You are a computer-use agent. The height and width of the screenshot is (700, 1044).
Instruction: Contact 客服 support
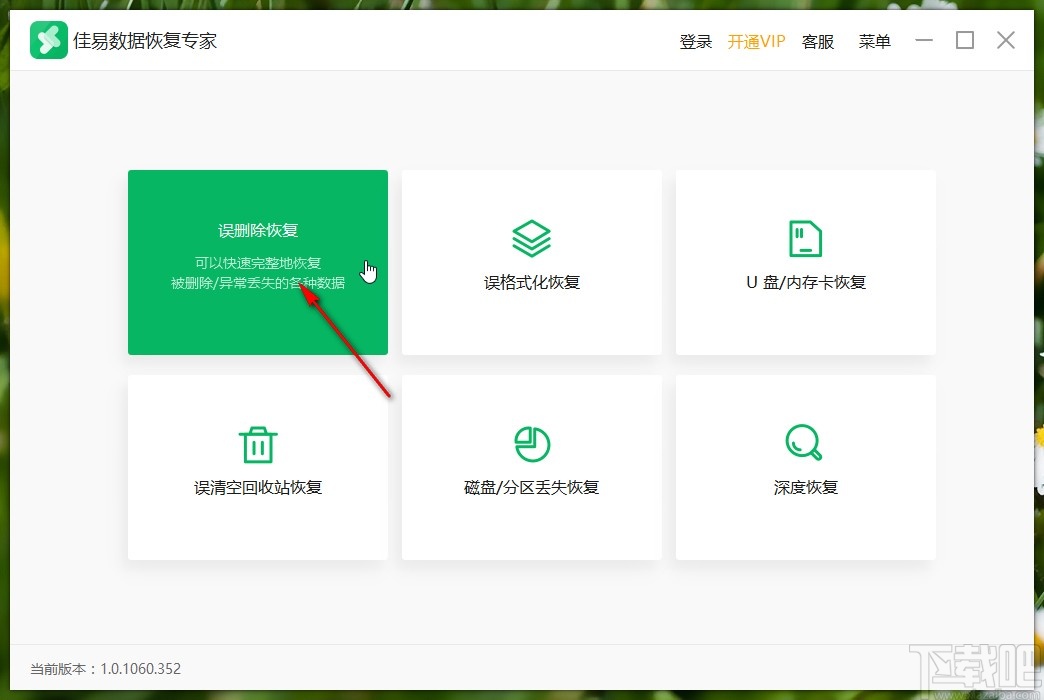818,41
